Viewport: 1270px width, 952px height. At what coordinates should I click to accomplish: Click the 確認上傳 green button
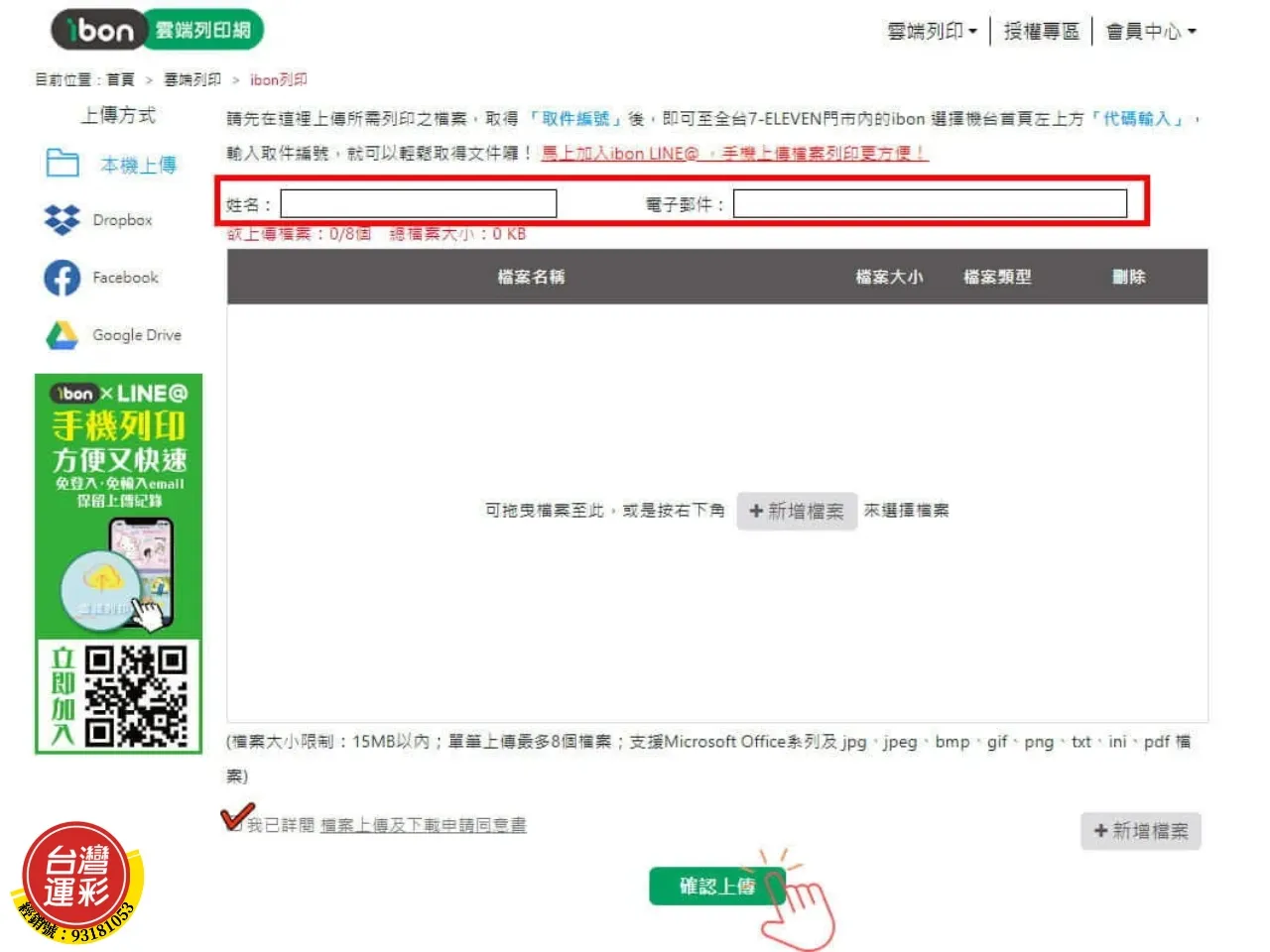[716, 886]
